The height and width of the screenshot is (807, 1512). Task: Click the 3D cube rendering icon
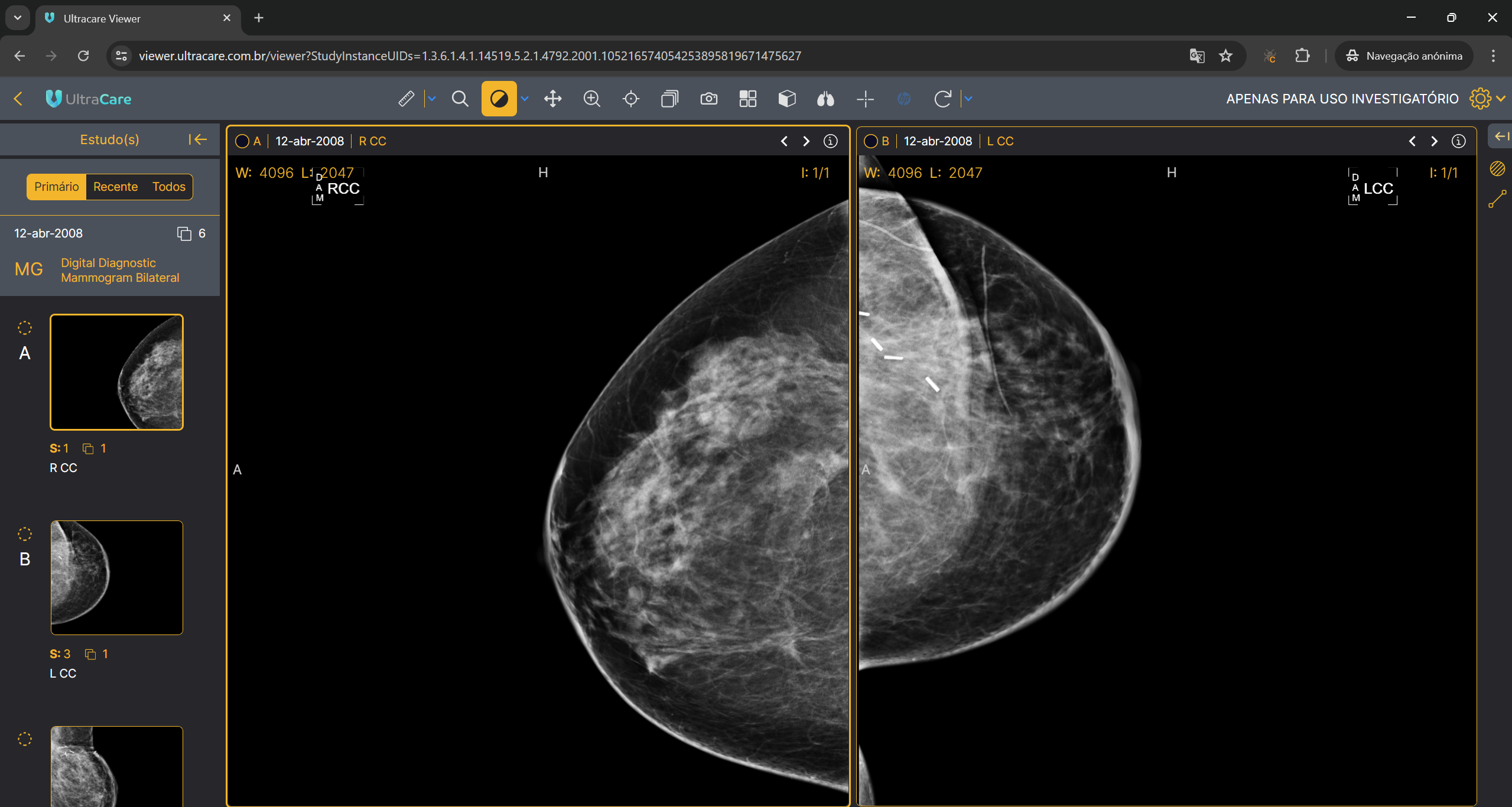coord(786,99)
